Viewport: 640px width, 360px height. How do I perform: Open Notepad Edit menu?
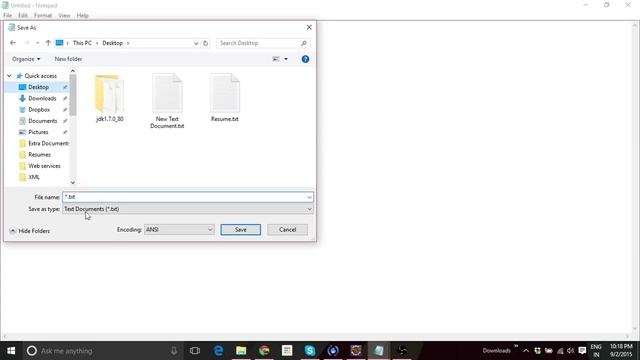coord(23,16)
